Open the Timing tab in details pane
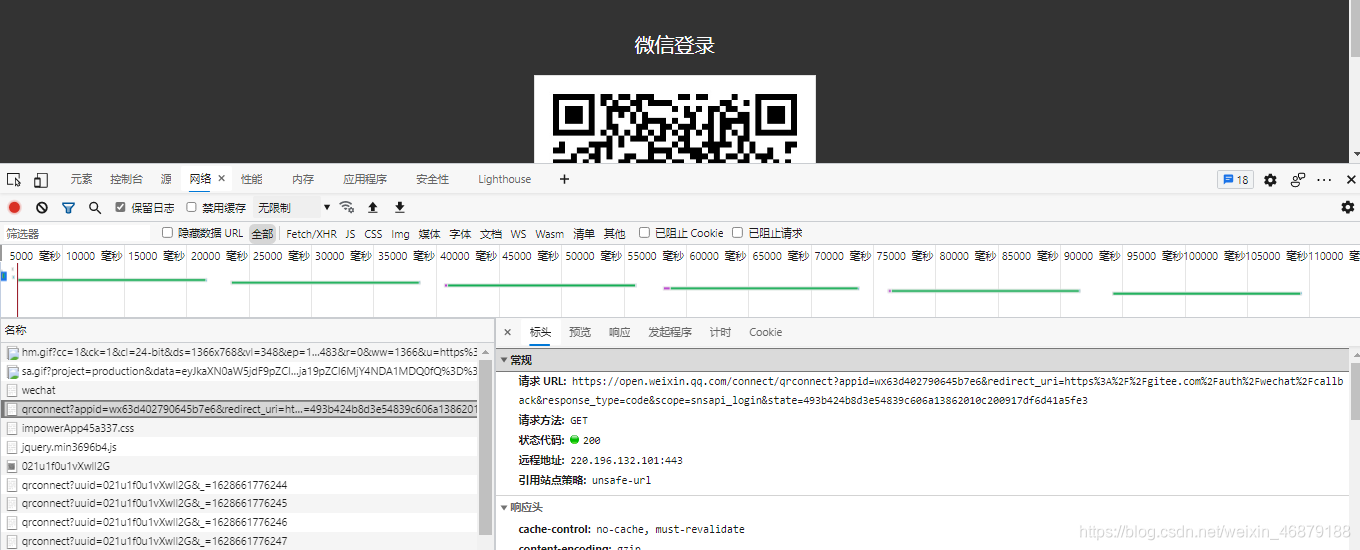Screen dimensions: 1360x550 (720, 332)
